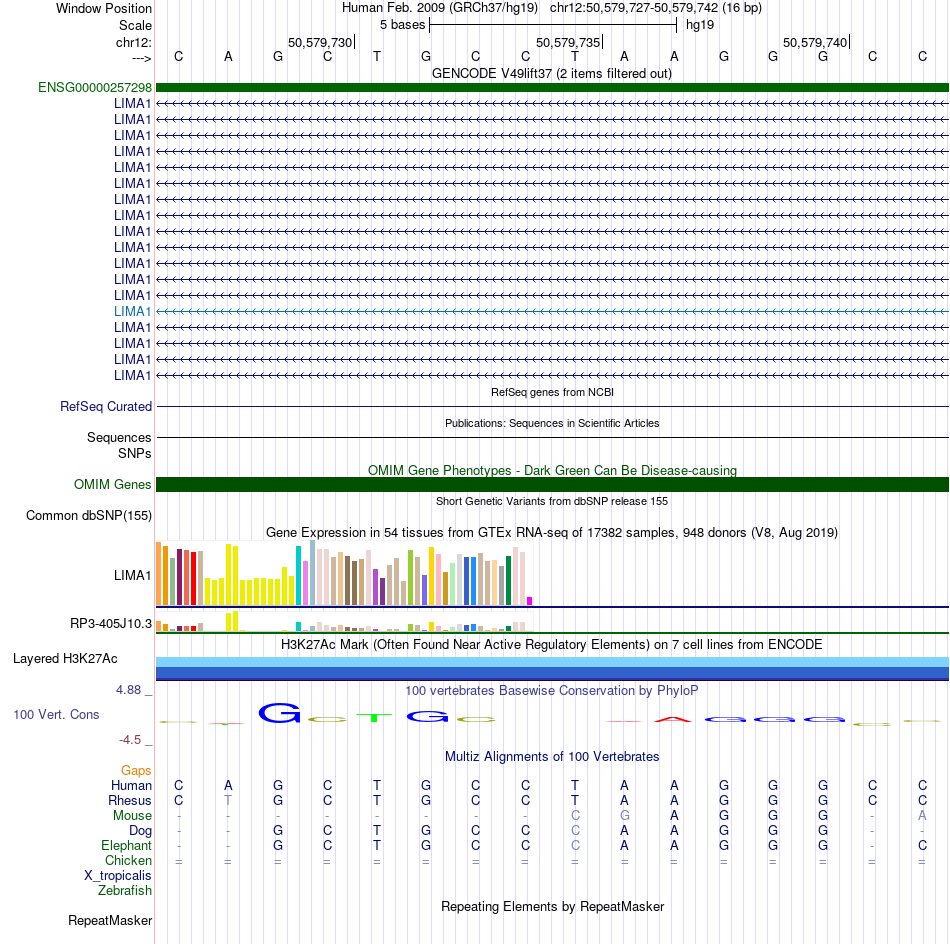Select the X_tropicalis alignment row label
Viewport: 950px width, 944px height.
point(118,876)
